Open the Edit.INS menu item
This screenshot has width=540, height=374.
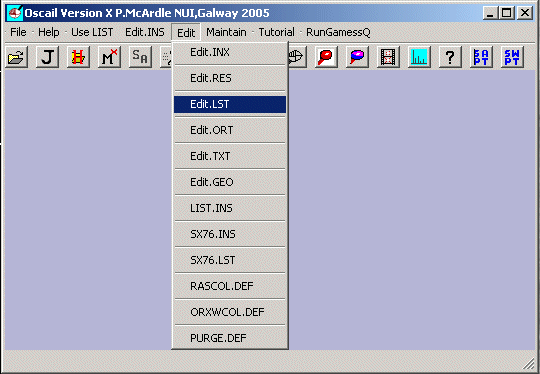tap(145, 32)
